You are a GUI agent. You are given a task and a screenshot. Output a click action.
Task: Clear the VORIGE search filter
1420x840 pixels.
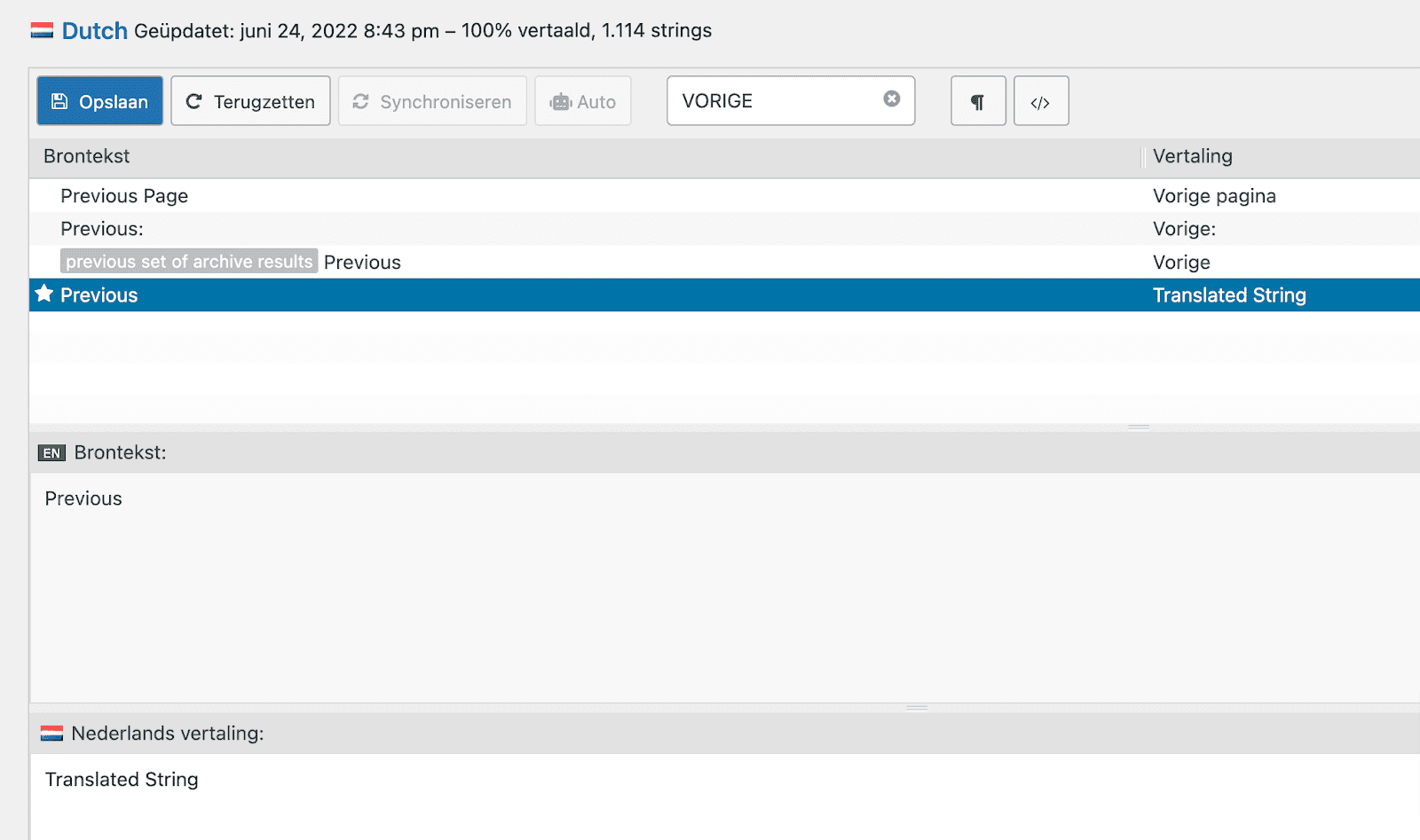click(892, 99)
